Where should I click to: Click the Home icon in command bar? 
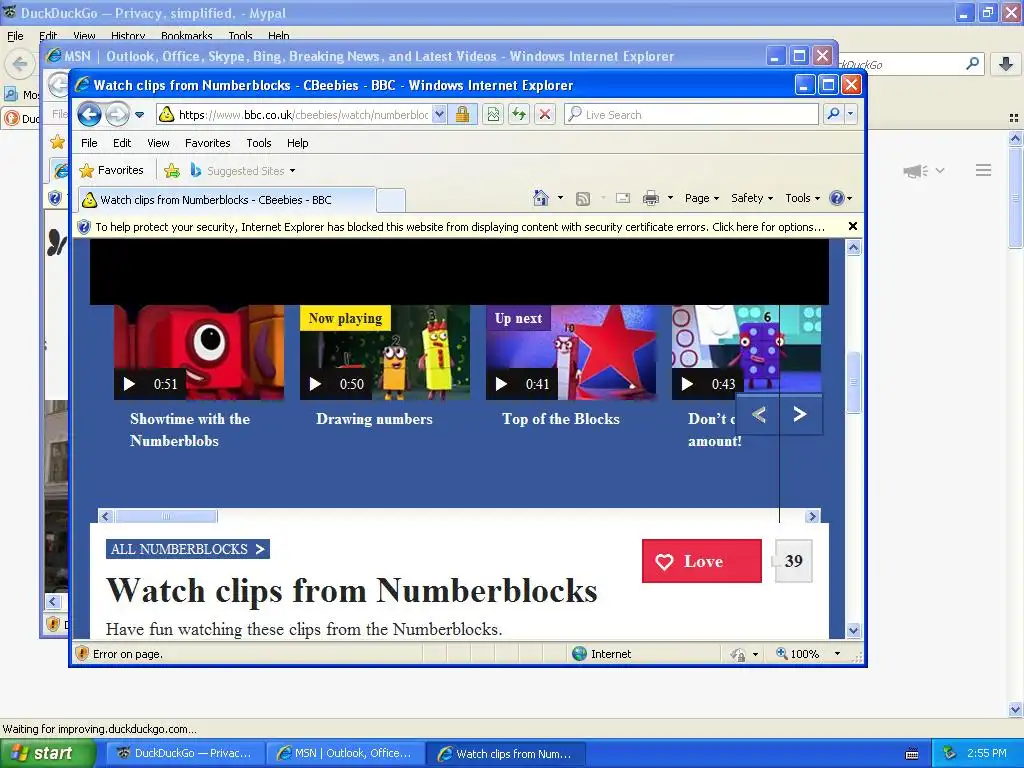coord(541,198)
